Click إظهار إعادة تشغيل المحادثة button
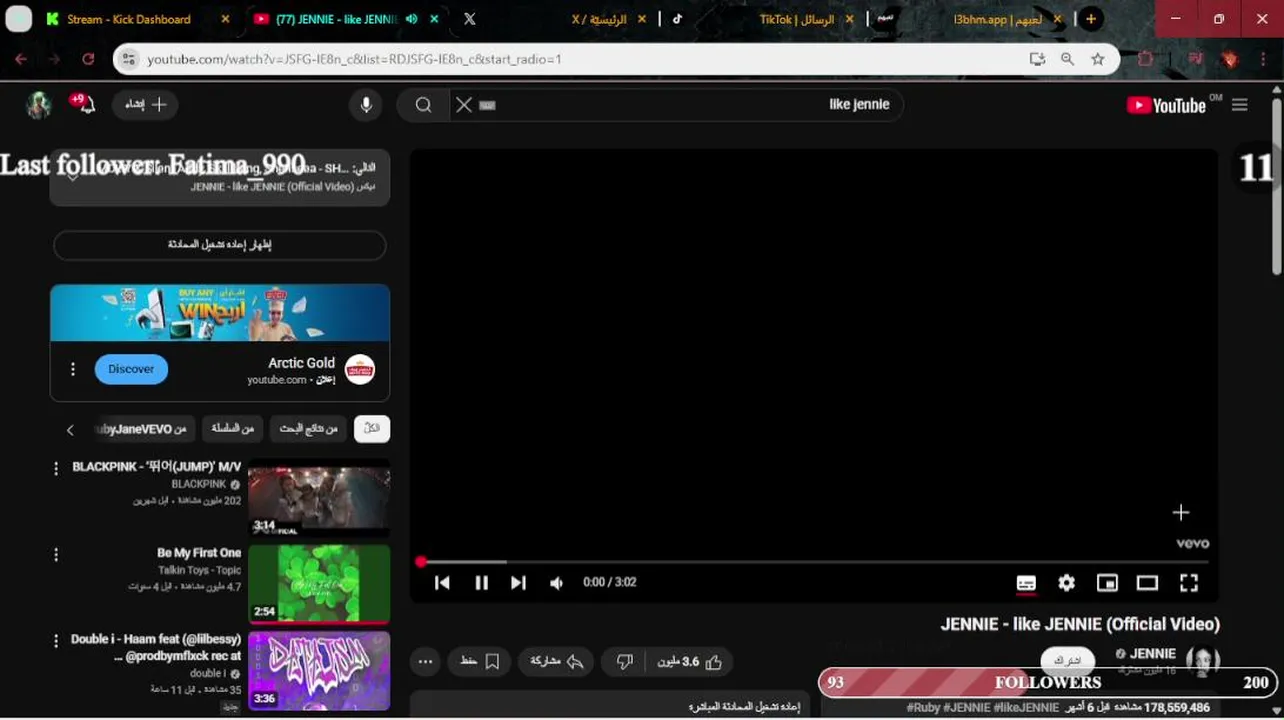This screenshot has height=720, width=1284. (219, 245)
